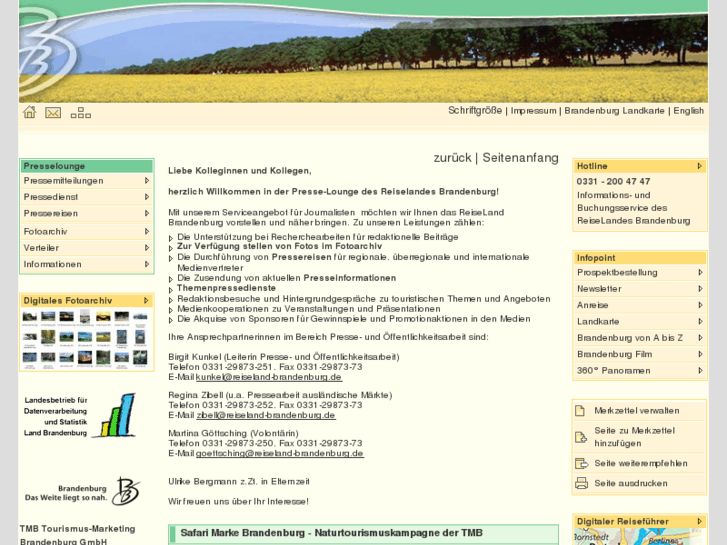This screenshot has width=727, height=545.
Task: Expand the Hotline panel arrow
Action: click(700, 166)
